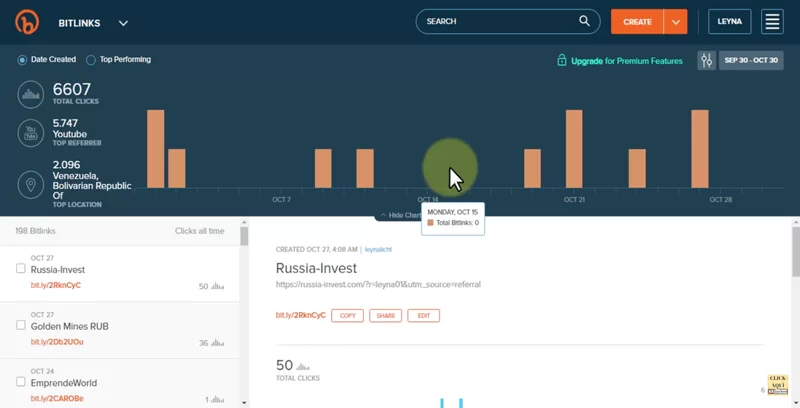This screenshot has width=800, height=408.
Task: Check the Russia-Invest checkbox
Action: (x=20, y=268)
